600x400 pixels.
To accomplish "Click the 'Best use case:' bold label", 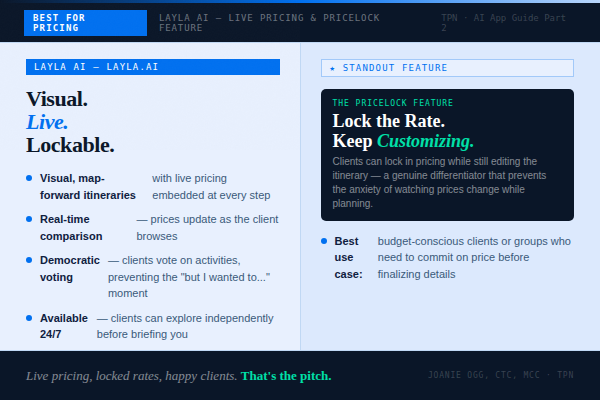I will tap(348, 258).
